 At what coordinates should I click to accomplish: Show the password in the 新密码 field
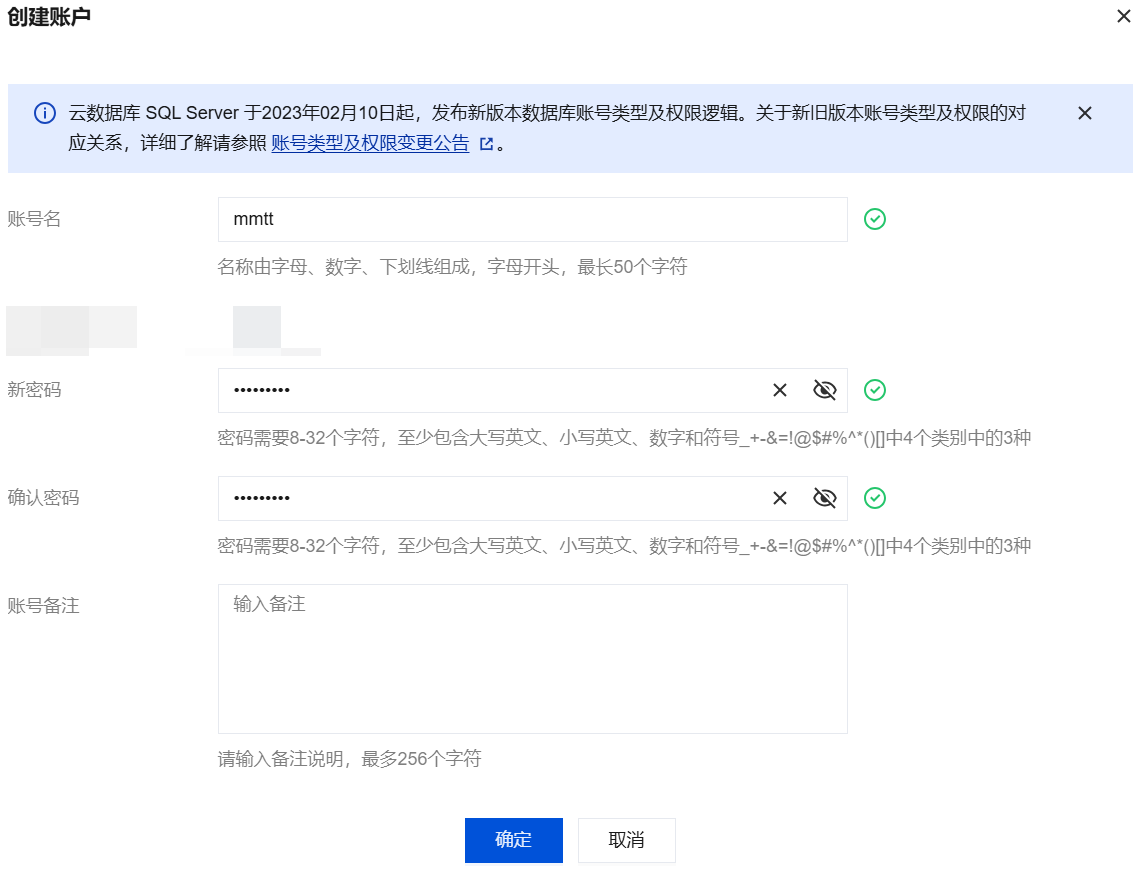pos(824,390)
